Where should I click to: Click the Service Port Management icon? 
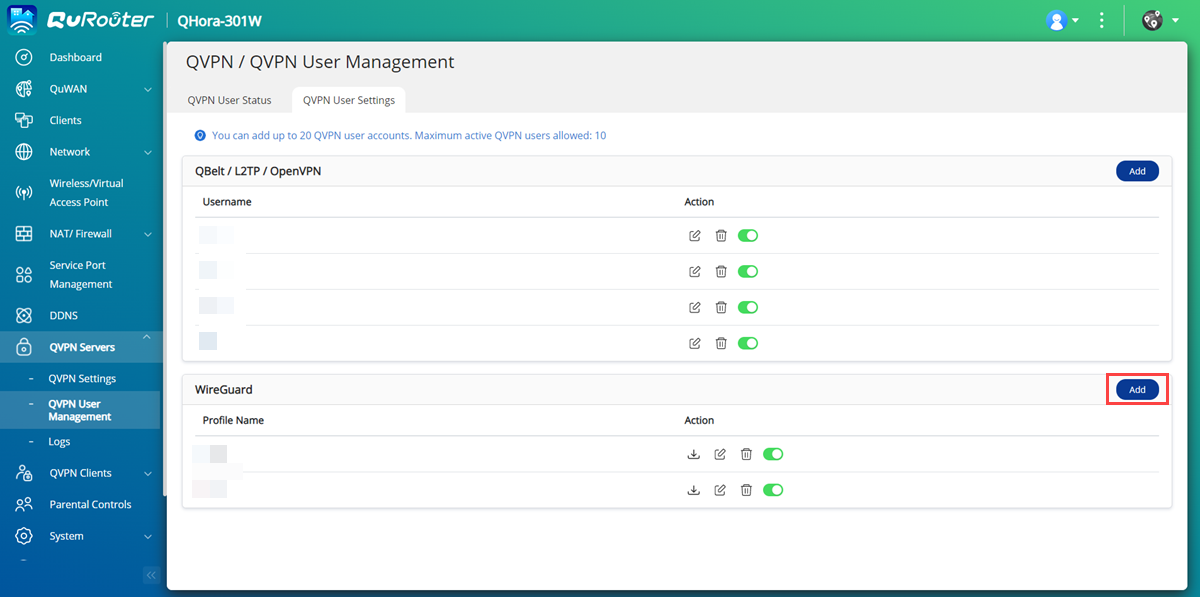[25, 275]
